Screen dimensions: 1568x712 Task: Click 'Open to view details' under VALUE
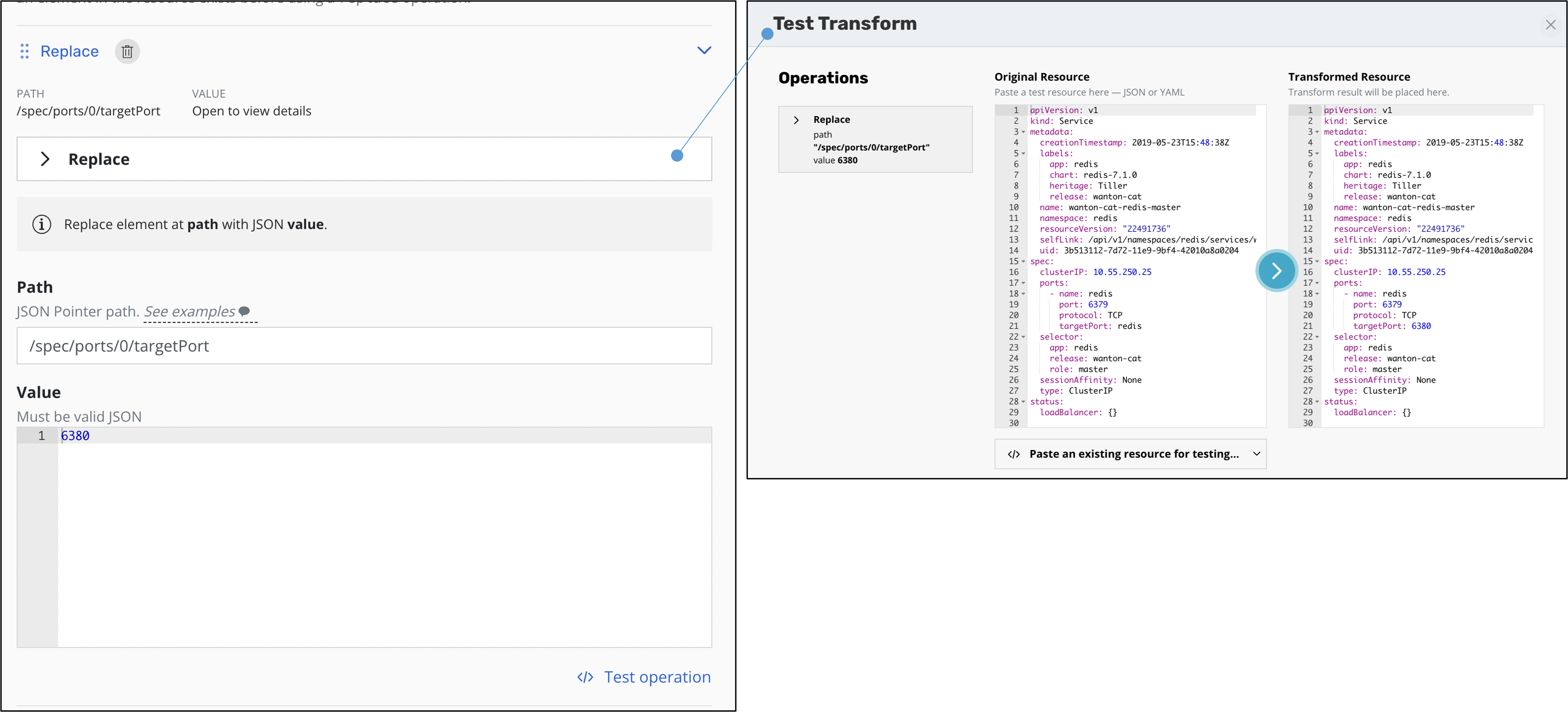[252, 111]
